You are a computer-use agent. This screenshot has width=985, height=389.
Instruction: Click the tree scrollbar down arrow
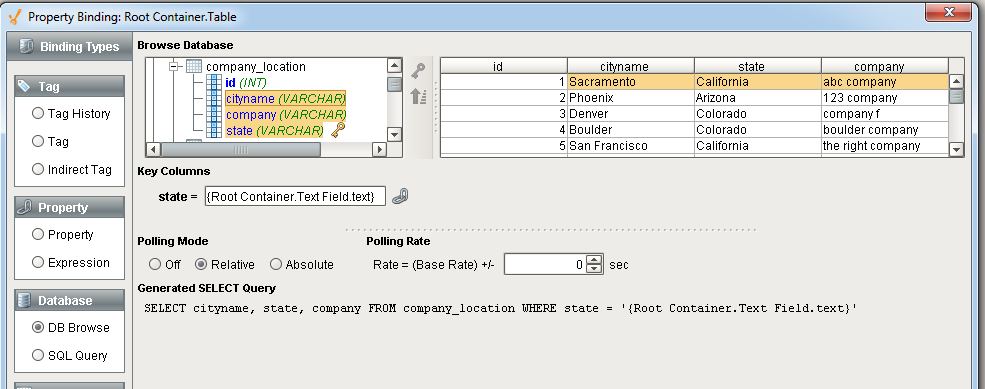click(394, 134)
